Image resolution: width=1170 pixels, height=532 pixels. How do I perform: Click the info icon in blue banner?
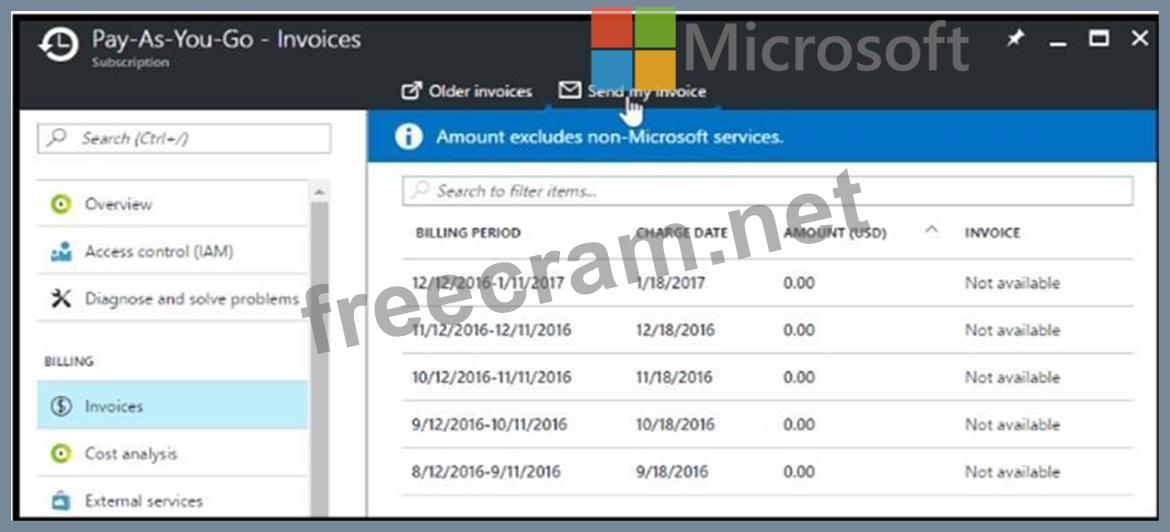click(409, 137)
